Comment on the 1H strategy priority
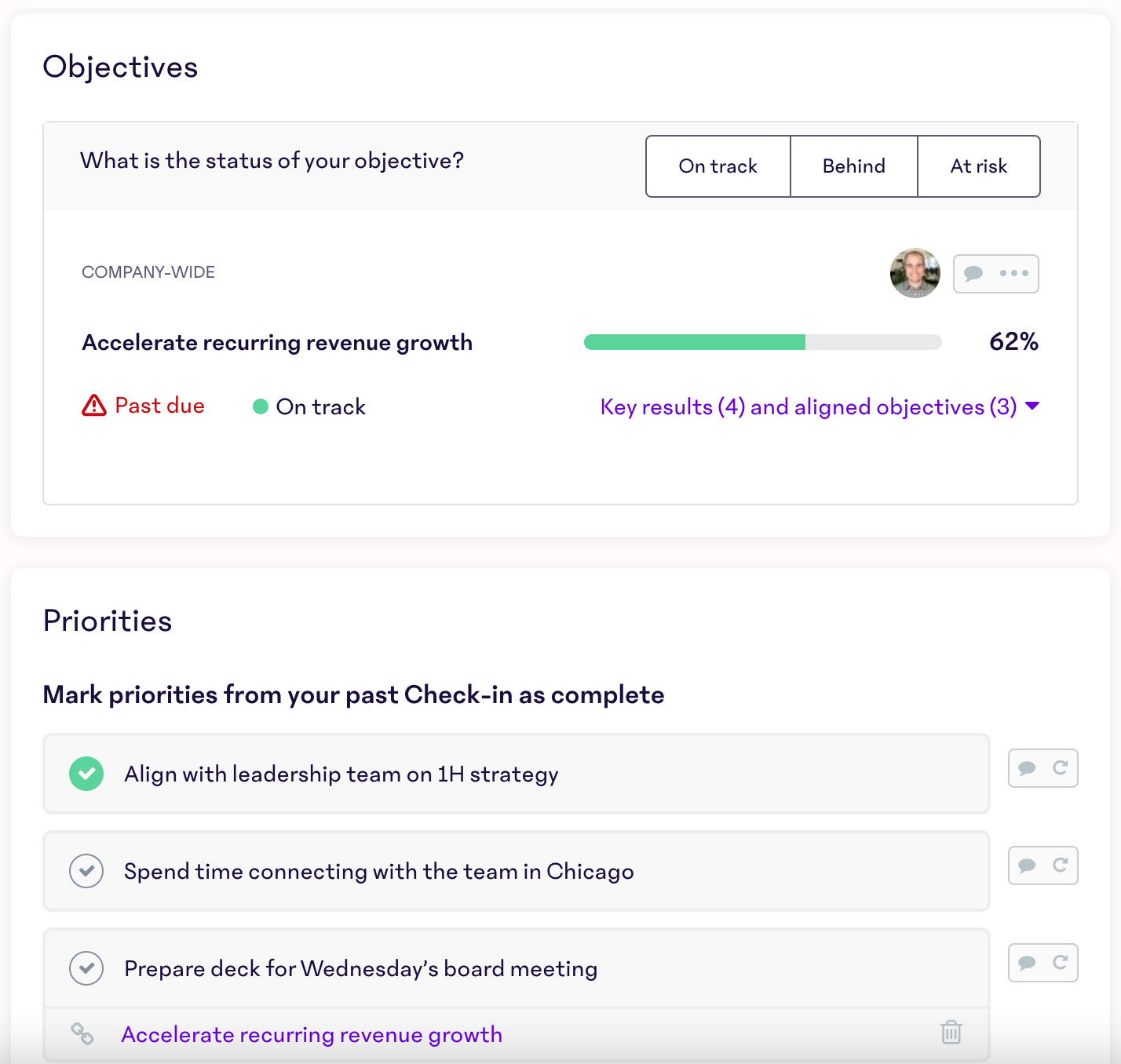The width and height of the screenshot is (1121, 1064). tap(1027, 768)
